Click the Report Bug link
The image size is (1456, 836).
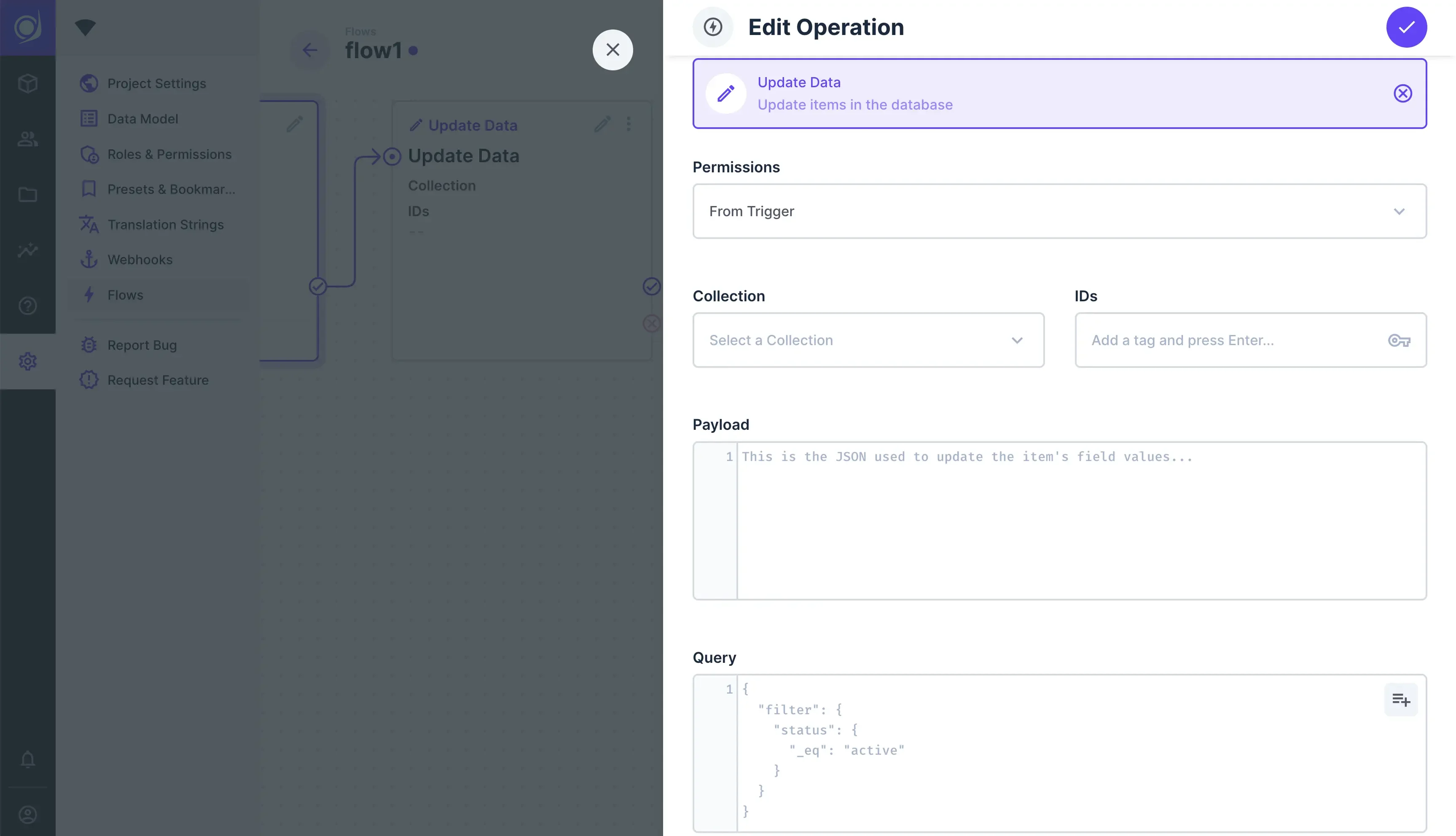click(x=142, y=345)
